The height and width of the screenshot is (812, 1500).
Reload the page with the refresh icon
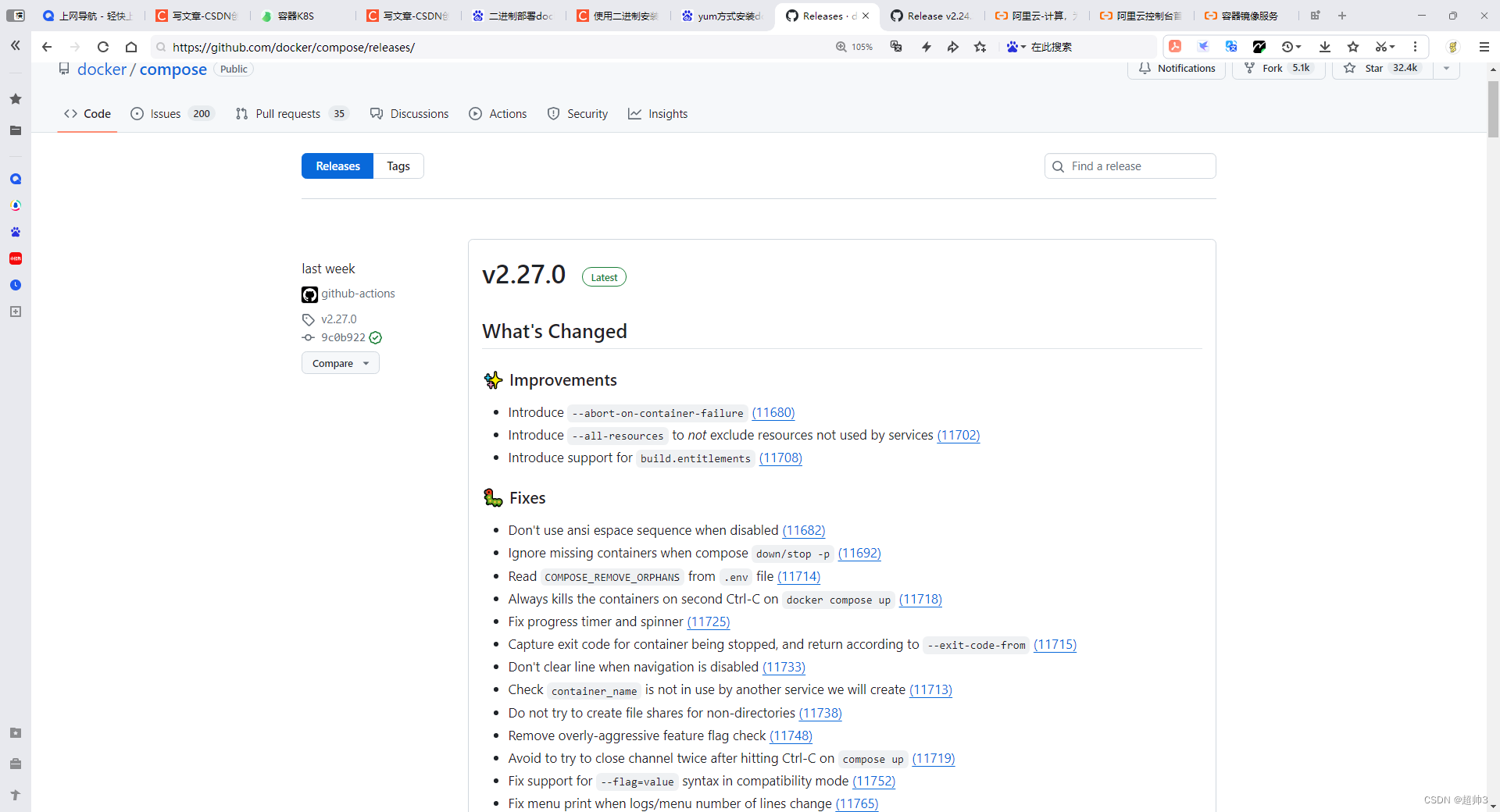point(103,47)
